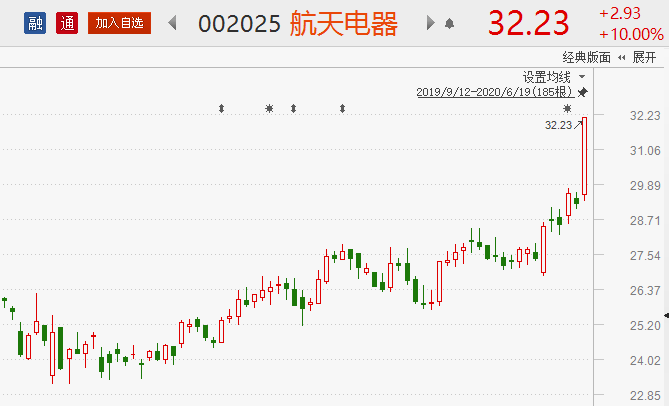Toggle the pin icon beside date range

tap(583, 92)
